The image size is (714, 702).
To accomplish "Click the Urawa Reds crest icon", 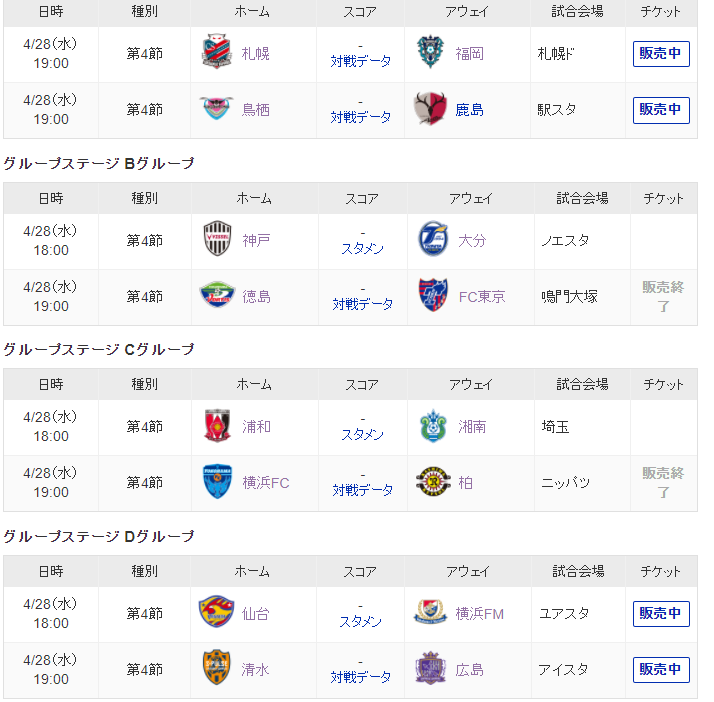I will [217, 426].
